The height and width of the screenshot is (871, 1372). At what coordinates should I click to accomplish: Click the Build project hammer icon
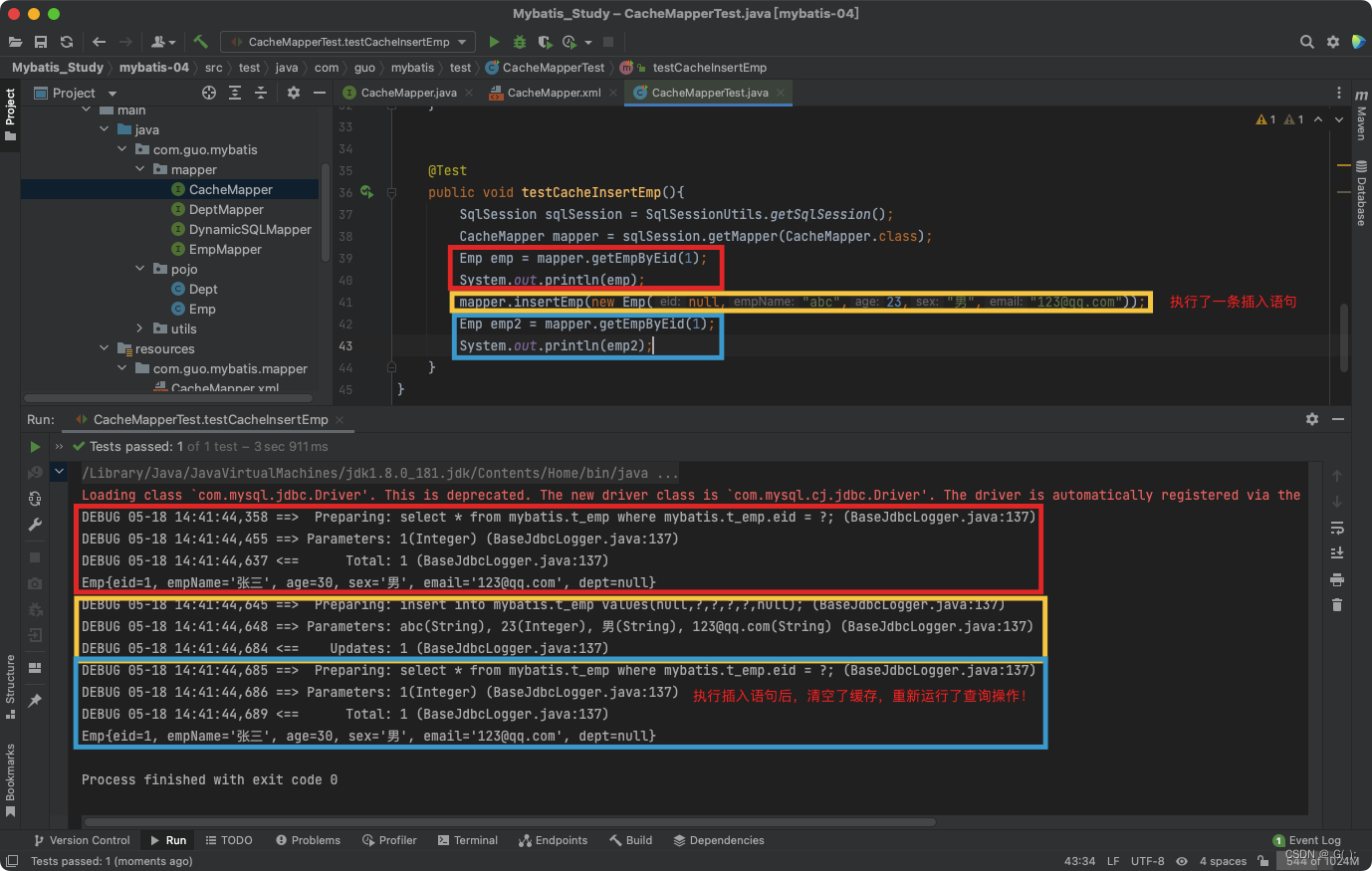(x=200, y=42)
